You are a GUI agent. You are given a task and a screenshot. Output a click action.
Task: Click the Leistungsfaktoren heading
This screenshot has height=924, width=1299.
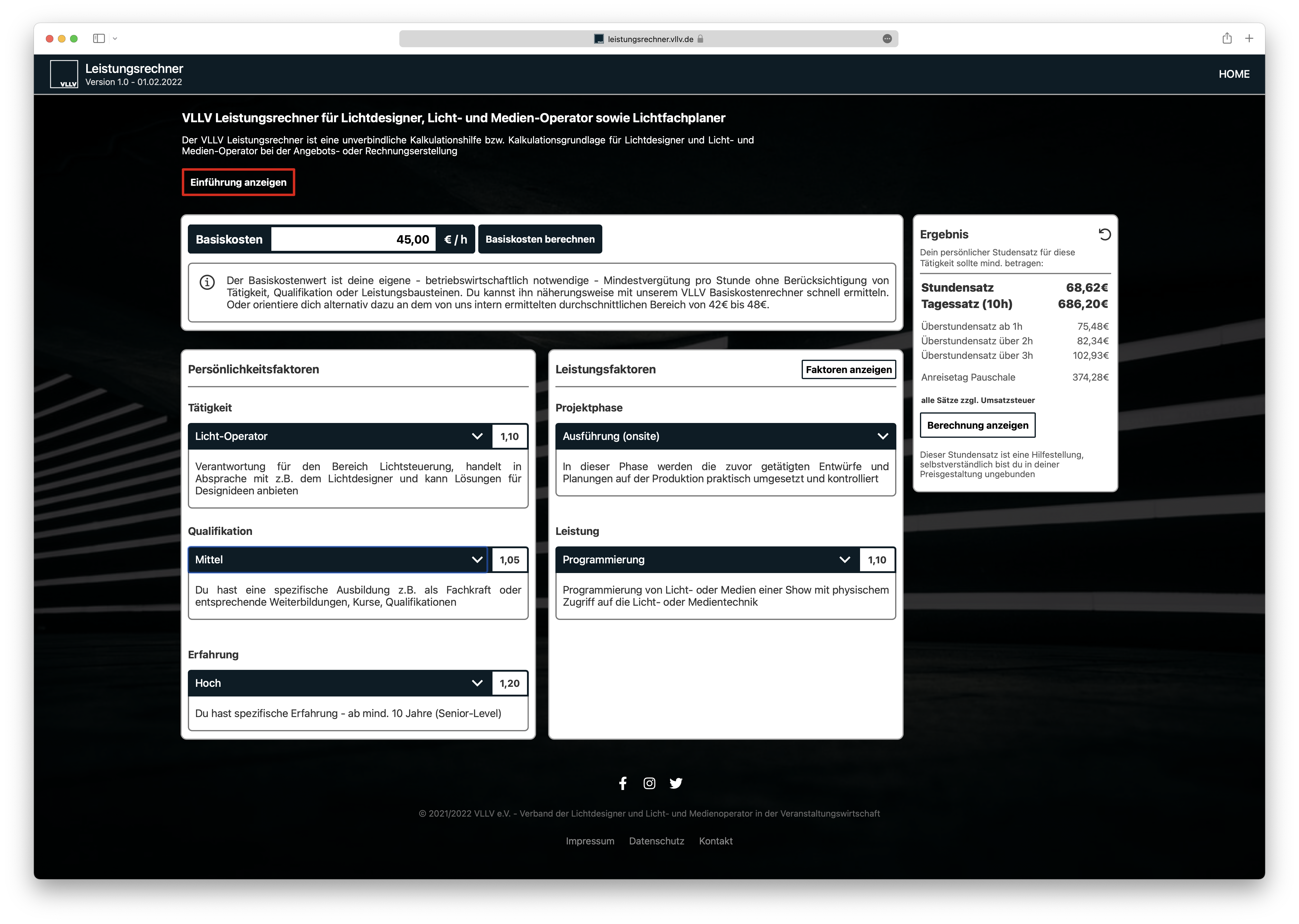pyautogui.click(x=605, y=369)
